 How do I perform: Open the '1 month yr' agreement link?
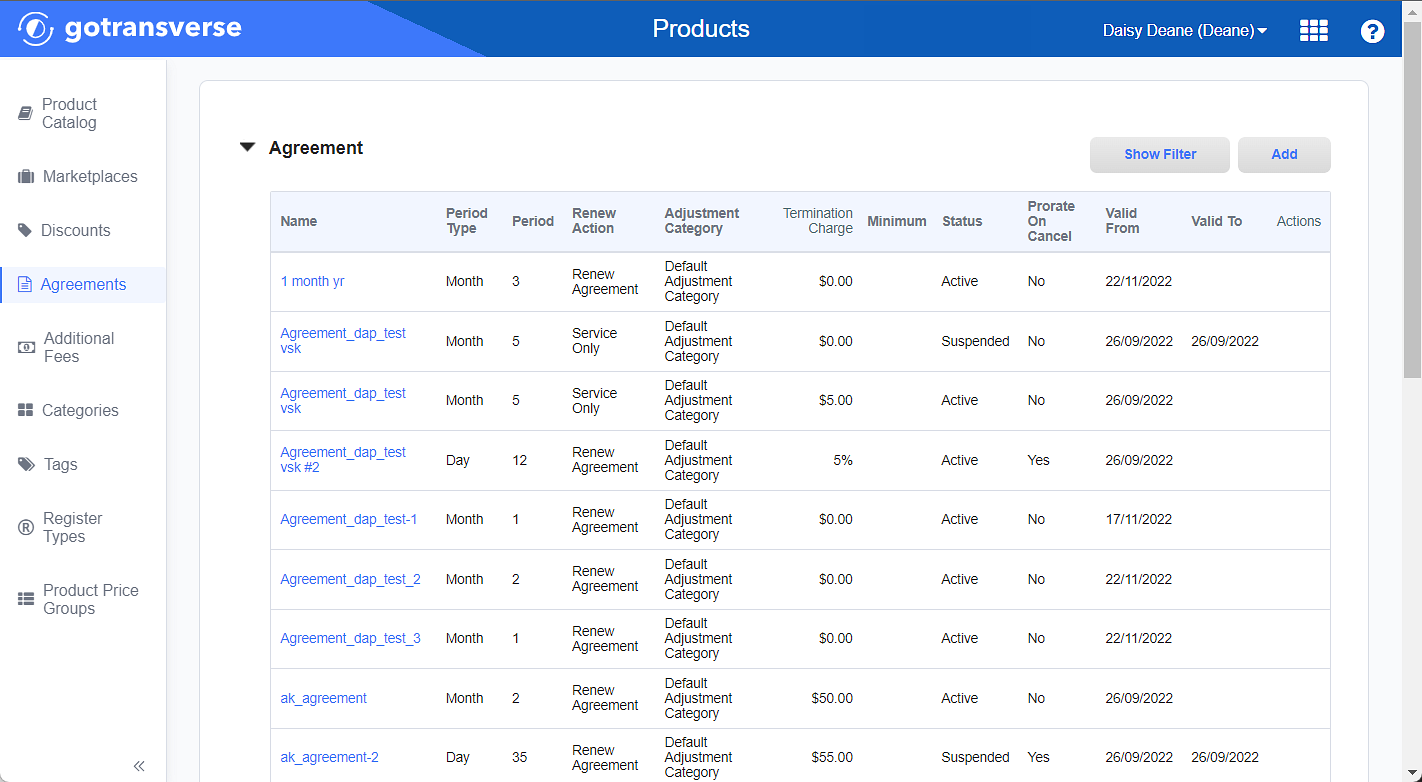tap(312, 282)
